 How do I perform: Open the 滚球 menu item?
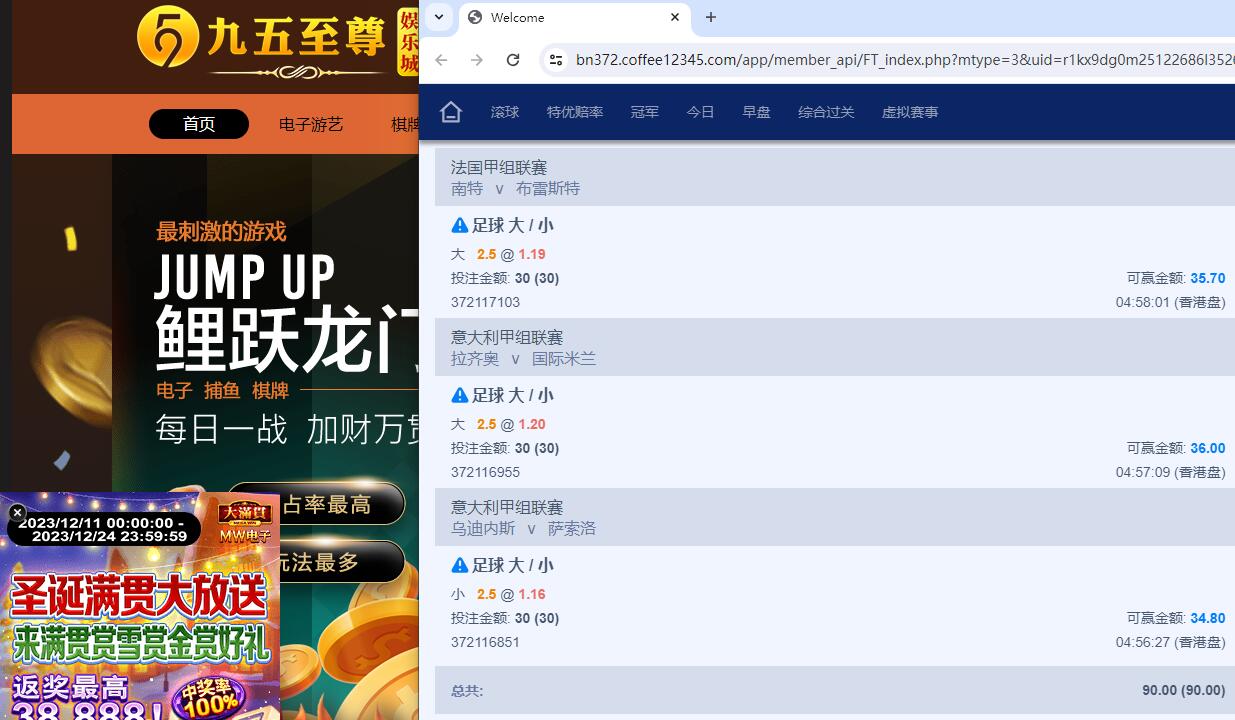click(x=505, y=112)
